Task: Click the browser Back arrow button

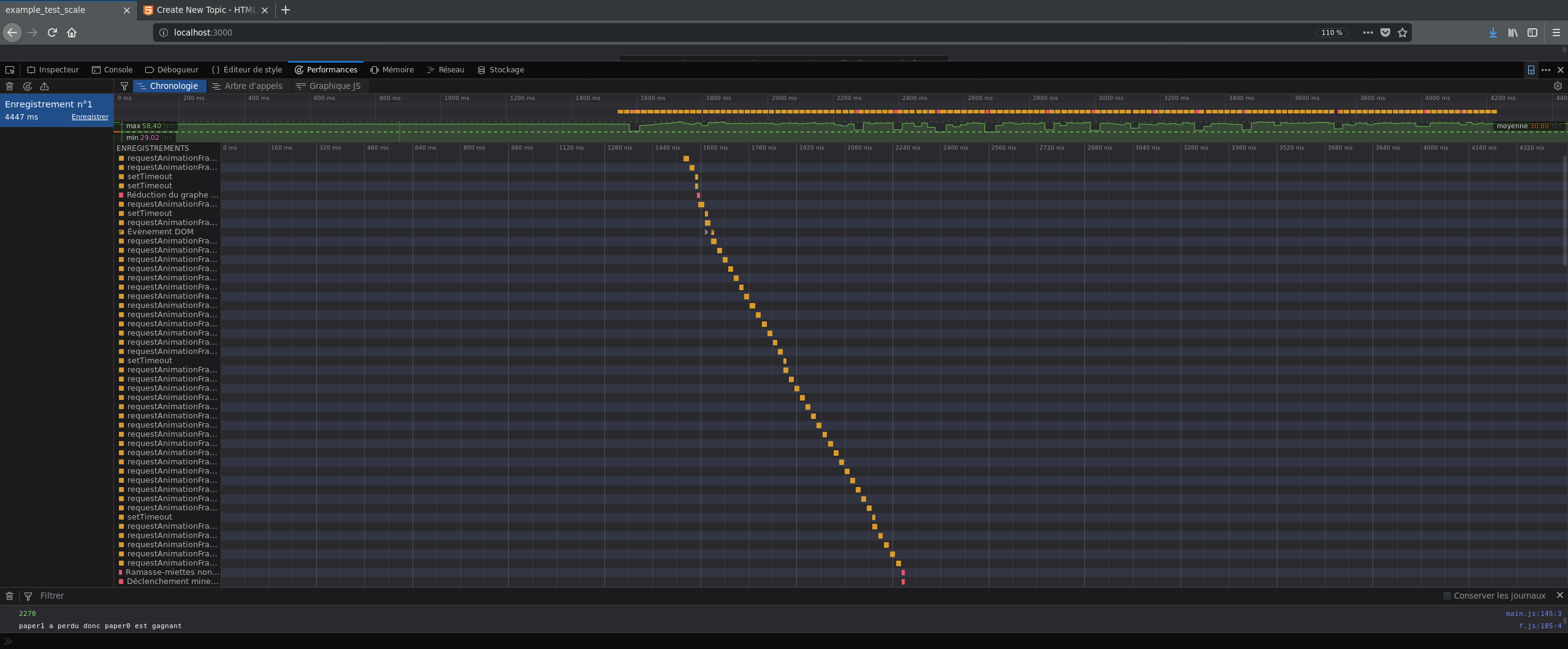Action: (12, 33)
